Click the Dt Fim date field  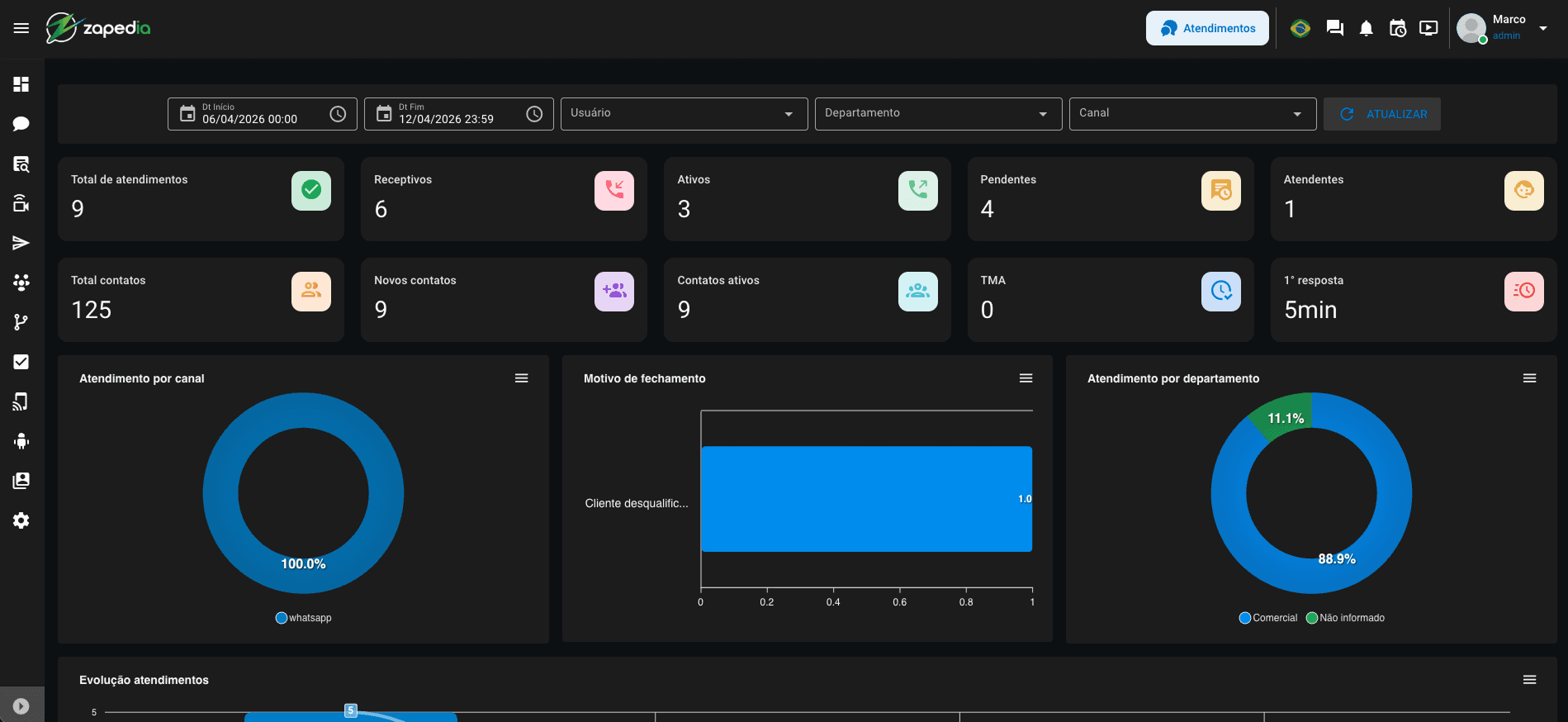(x=459, y=114)
